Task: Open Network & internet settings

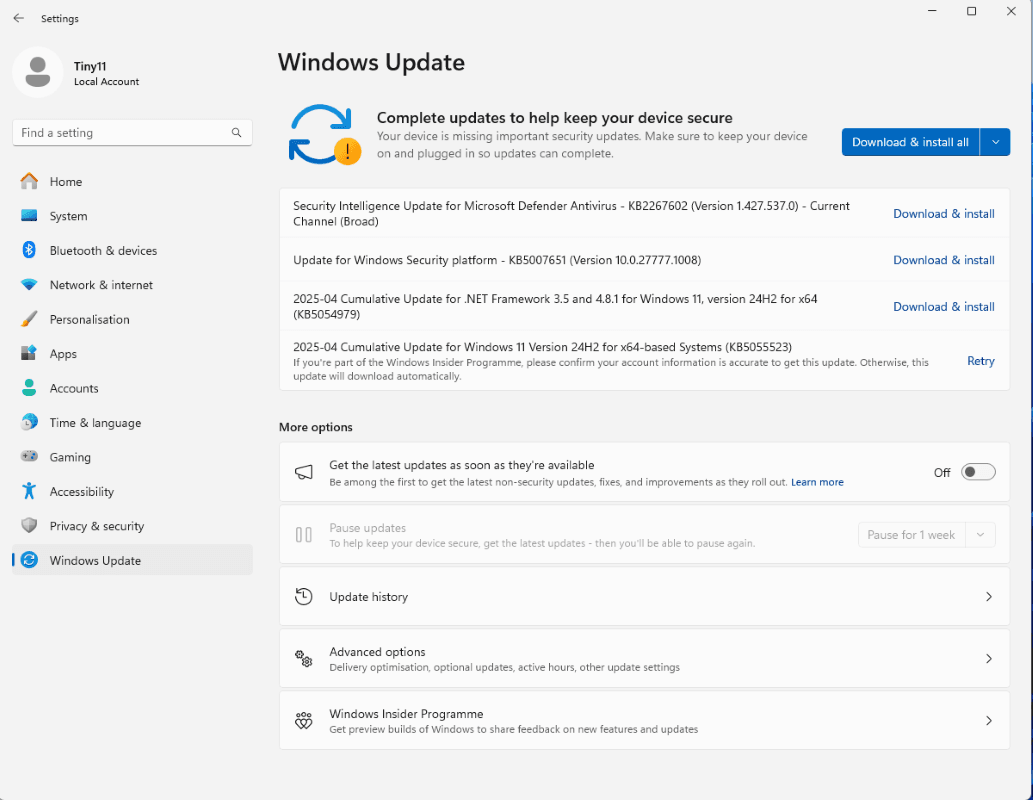Action: [132, 285]
